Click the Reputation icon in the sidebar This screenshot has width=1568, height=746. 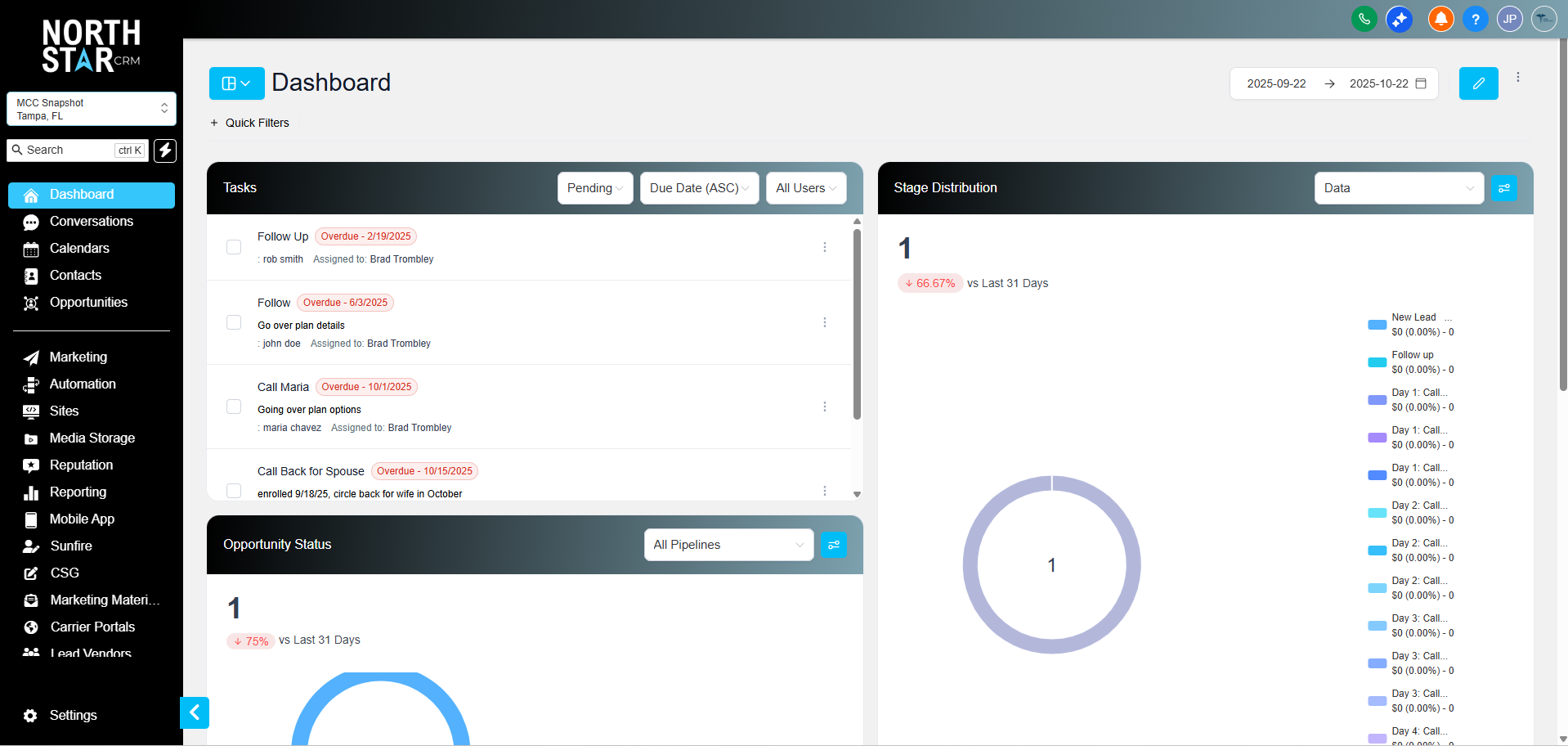click(x=30, y=465)
